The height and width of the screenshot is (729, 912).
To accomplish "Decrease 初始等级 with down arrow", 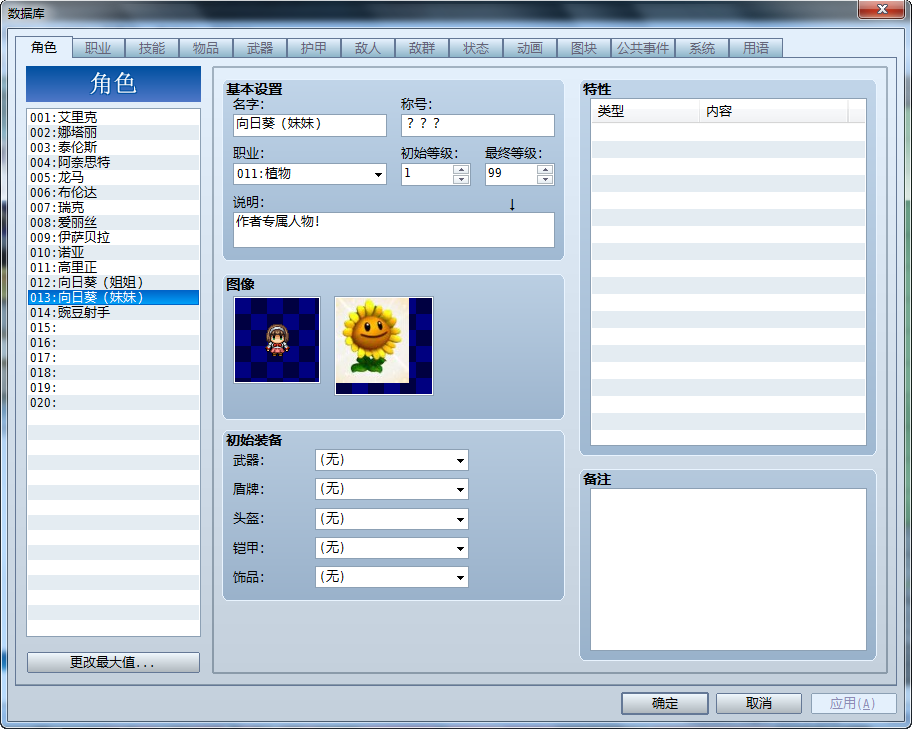I will coord(461,179).
